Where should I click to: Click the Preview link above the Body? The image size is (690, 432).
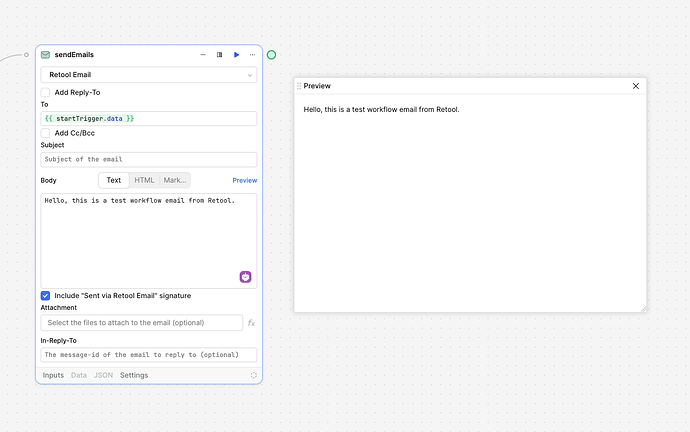coord(244,180)
